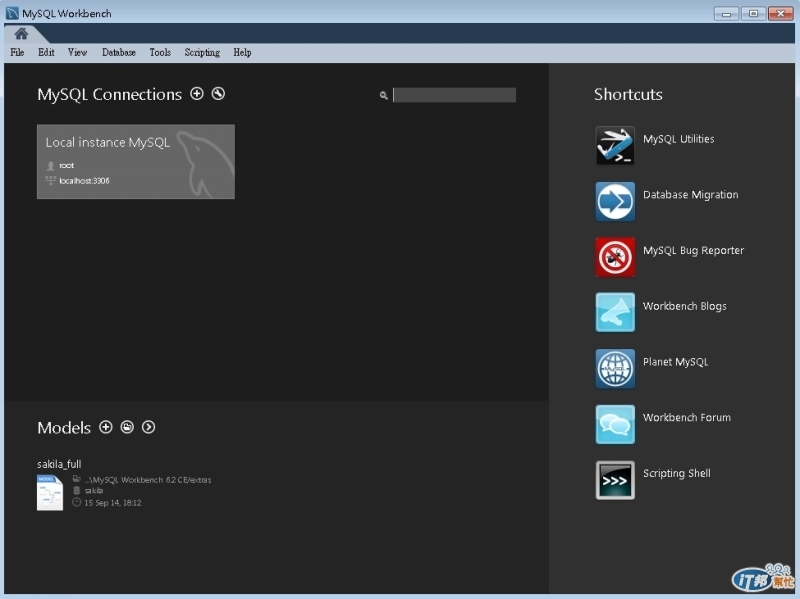The image size is (800, 599).
Task: Open the Edit menu
Action: coord(46,53)
